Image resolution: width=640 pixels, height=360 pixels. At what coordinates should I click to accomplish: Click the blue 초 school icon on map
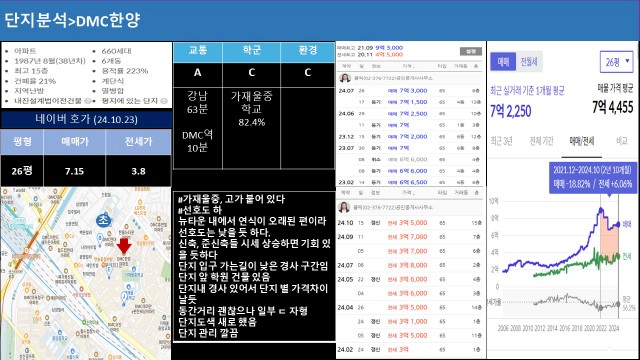point(103,220)
